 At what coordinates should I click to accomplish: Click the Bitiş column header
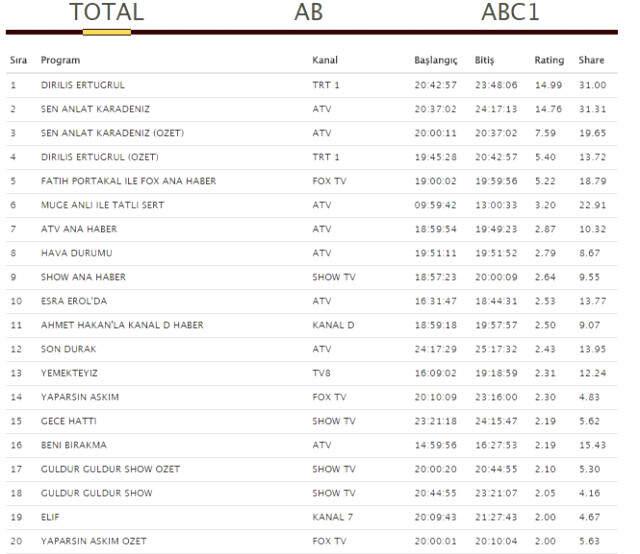point(484,60)
